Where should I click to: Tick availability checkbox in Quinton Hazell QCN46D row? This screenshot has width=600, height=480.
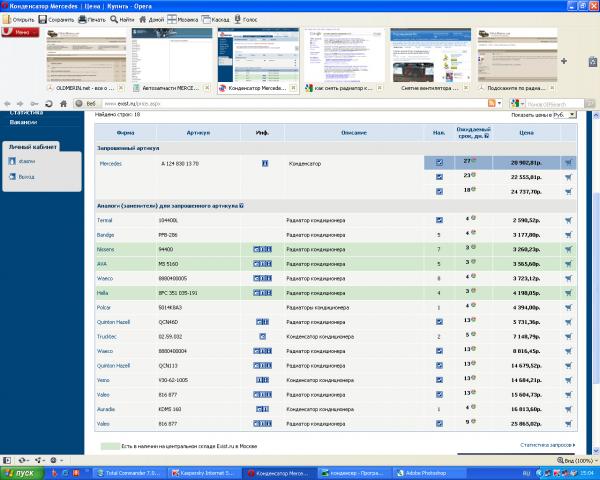(x=439, y=322)
